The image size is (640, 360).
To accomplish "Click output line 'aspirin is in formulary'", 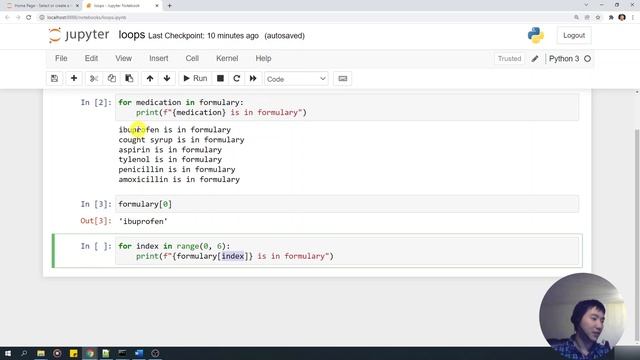I will (x=170, y=150).
